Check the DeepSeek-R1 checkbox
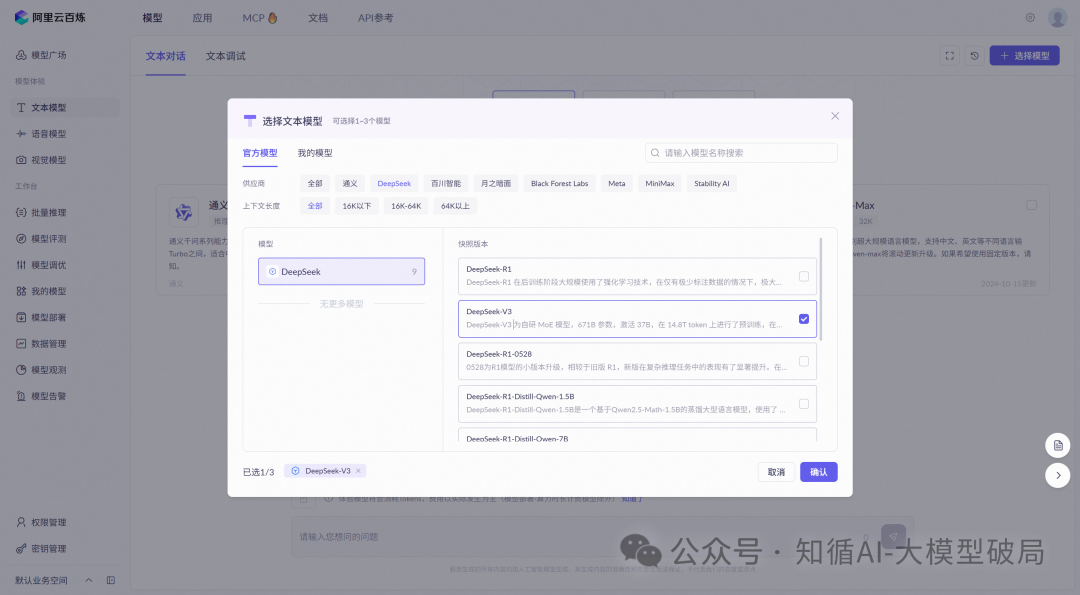 point(804,277)
